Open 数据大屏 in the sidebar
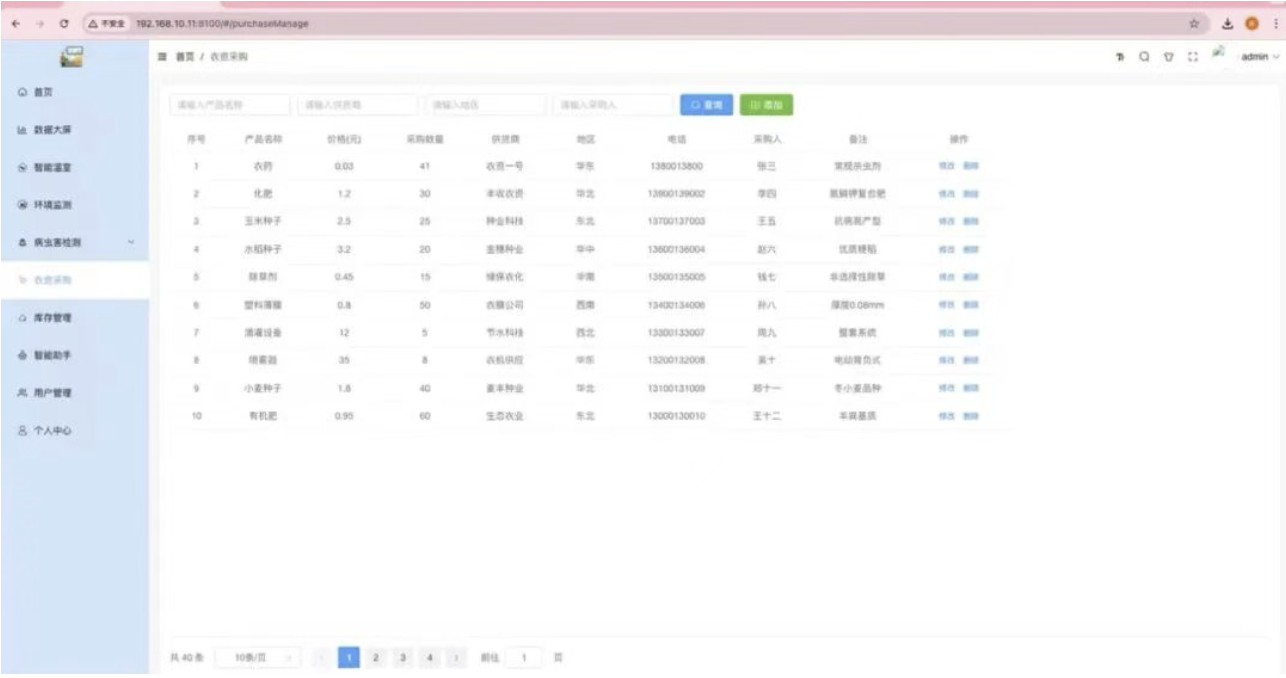 75,130
